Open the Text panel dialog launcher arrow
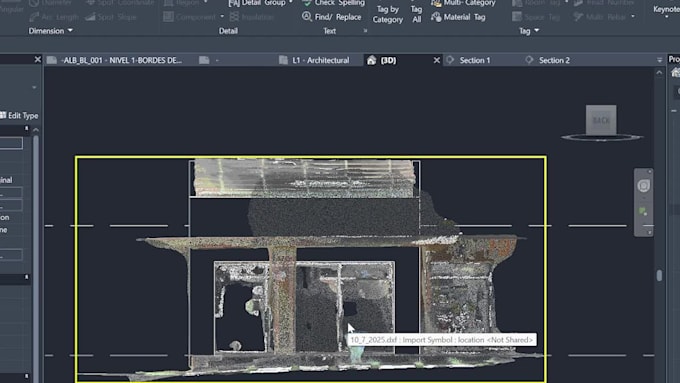680x383 pixels. pos(365,31)
